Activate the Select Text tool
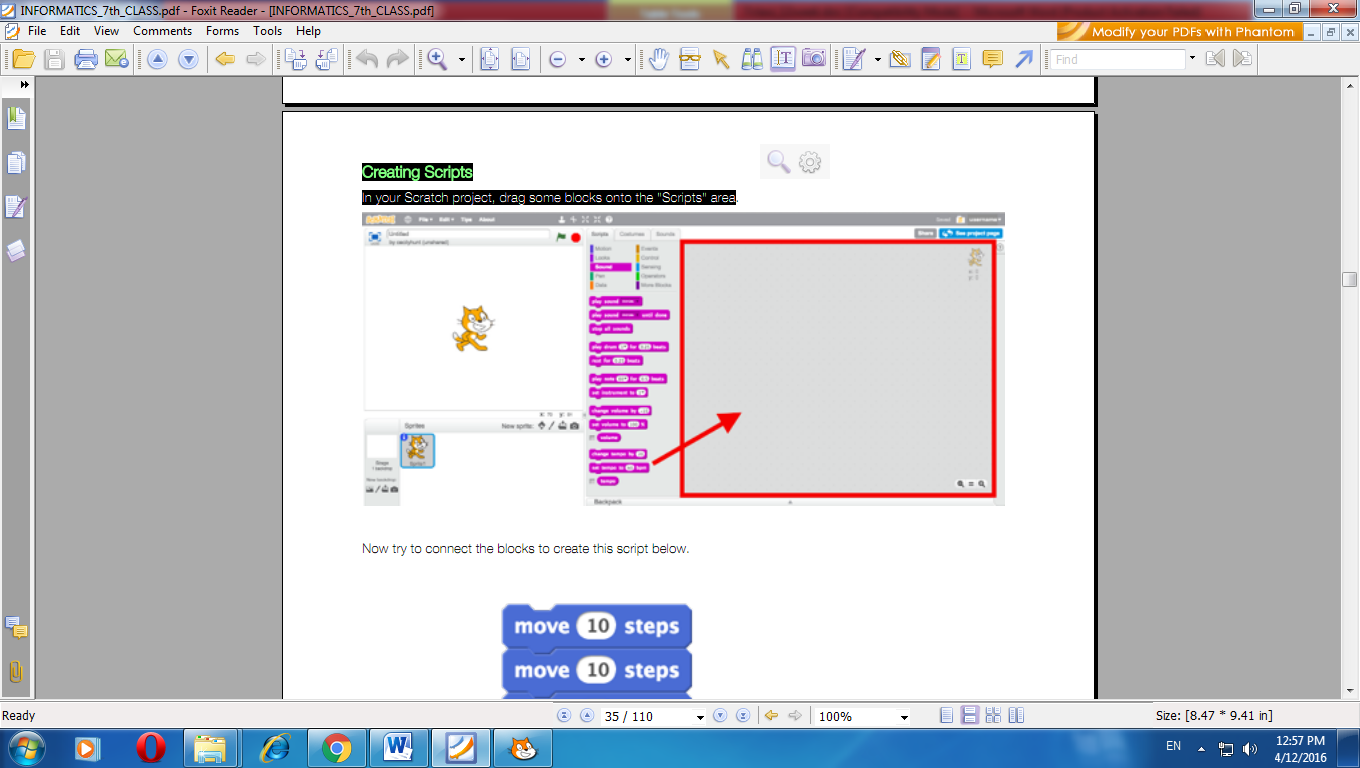Image resolution: width=1360 pixels, height=768 pixels. [x=783, y=59]
